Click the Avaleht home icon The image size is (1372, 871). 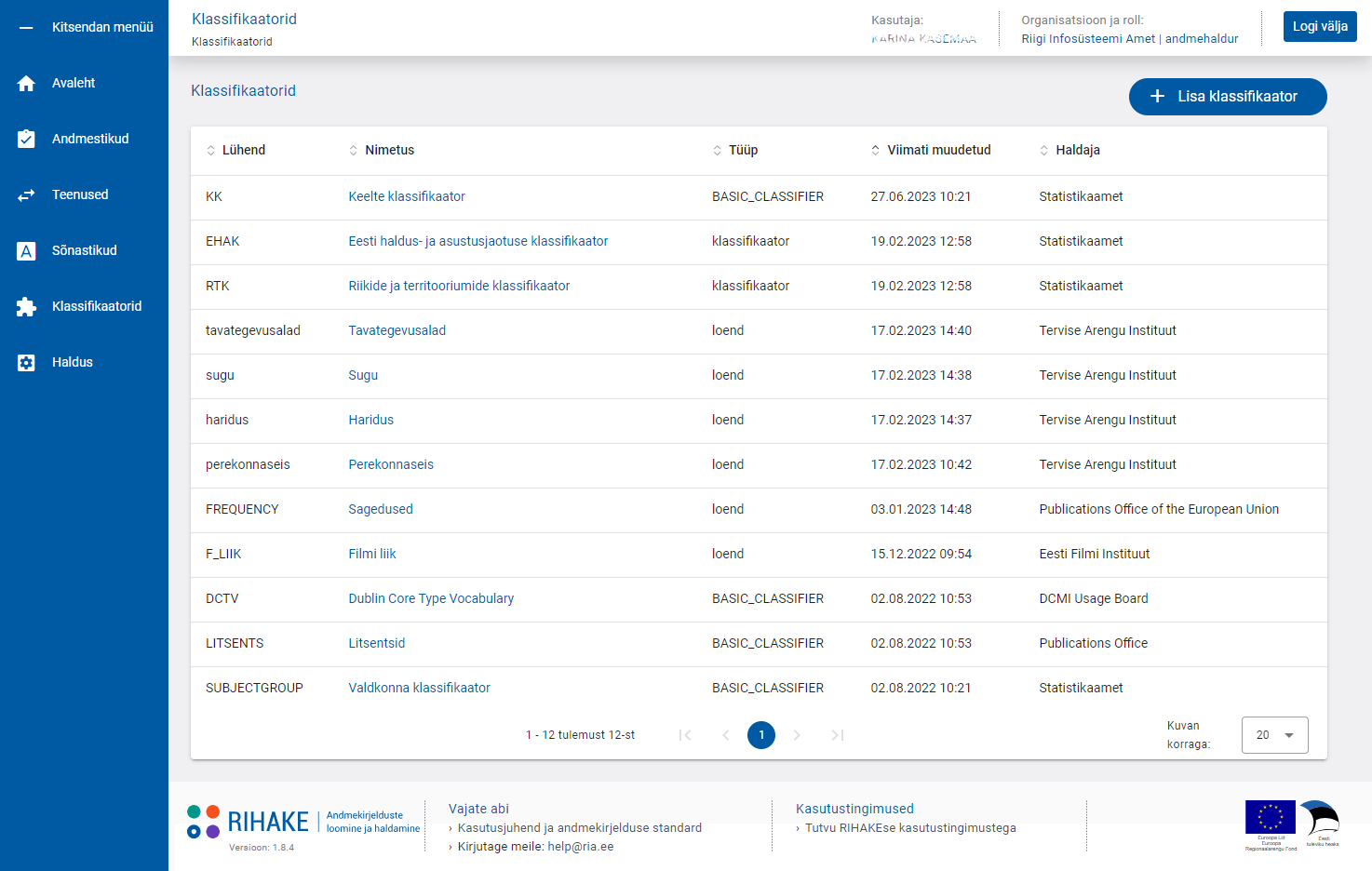(x=26, y=84)
